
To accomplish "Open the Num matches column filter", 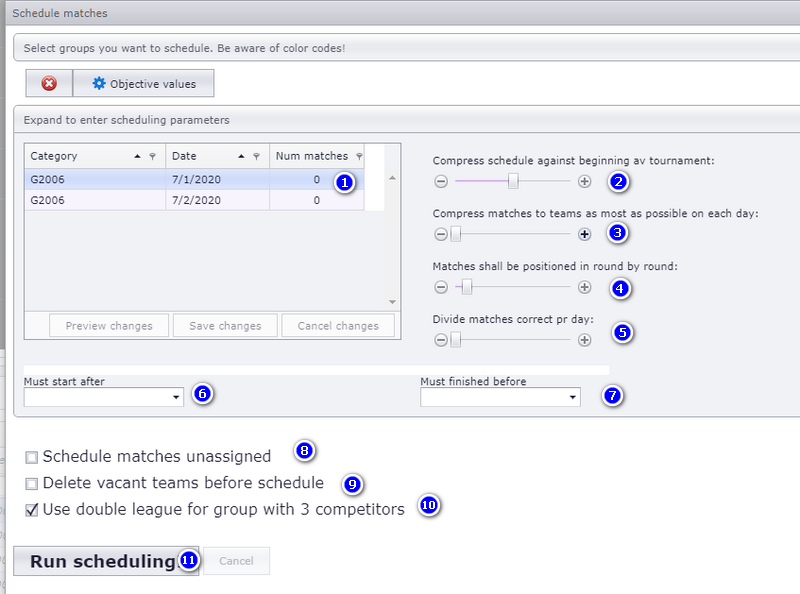I will click(359, 156).
